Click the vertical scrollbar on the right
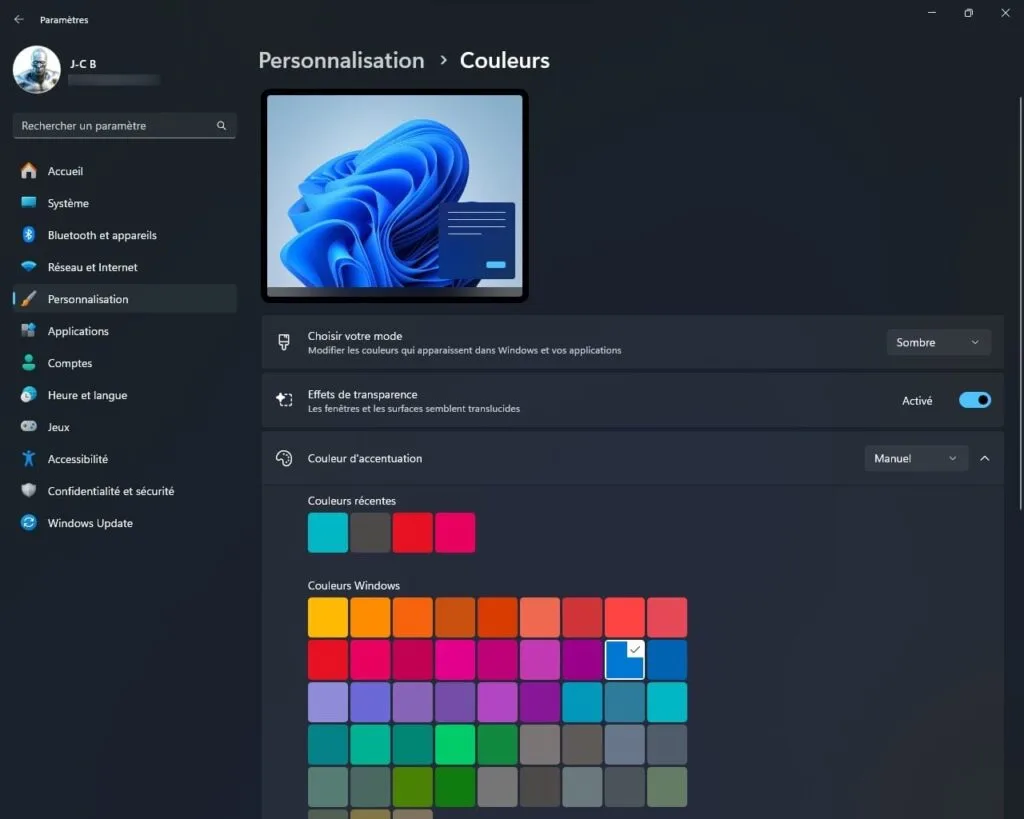Viewport: 1024px width, 819px height. (1021, 304)
